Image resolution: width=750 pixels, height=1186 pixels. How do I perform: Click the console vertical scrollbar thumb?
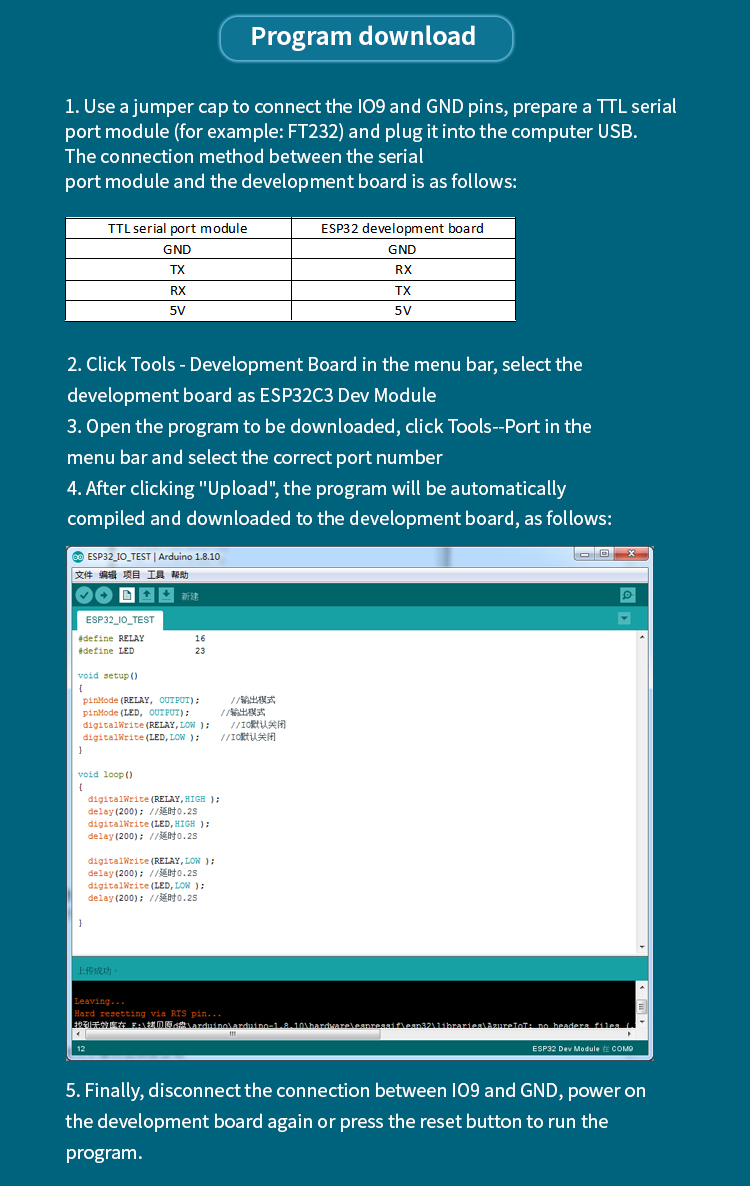pos(642,1006)
